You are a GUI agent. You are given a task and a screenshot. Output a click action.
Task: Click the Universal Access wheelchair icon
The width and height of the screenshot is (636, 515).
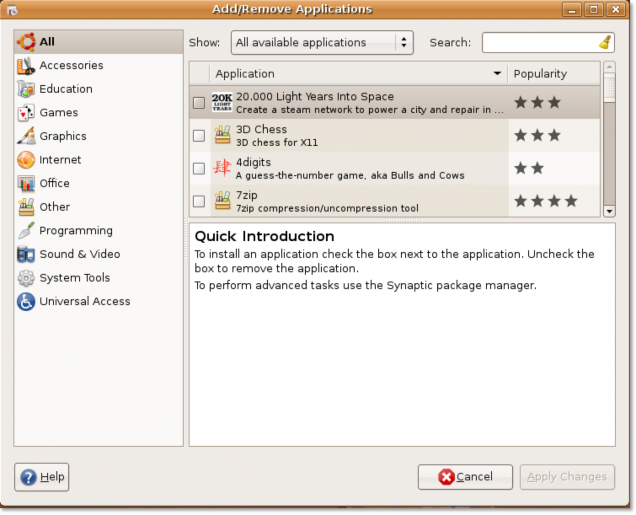coord(26,302)
